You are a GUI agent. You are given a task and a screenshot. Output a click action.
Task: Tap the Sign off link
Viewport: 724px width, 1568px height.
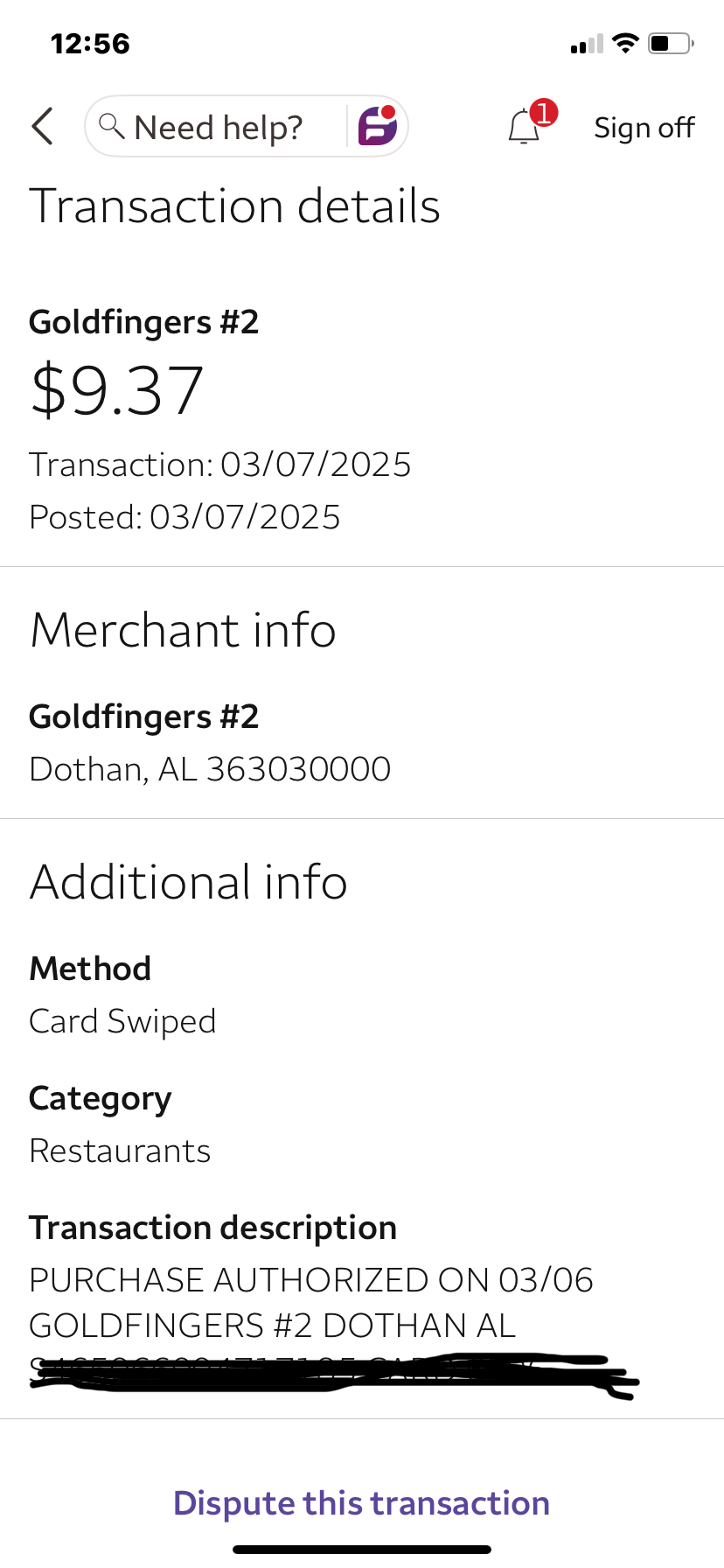click(644, 128)
